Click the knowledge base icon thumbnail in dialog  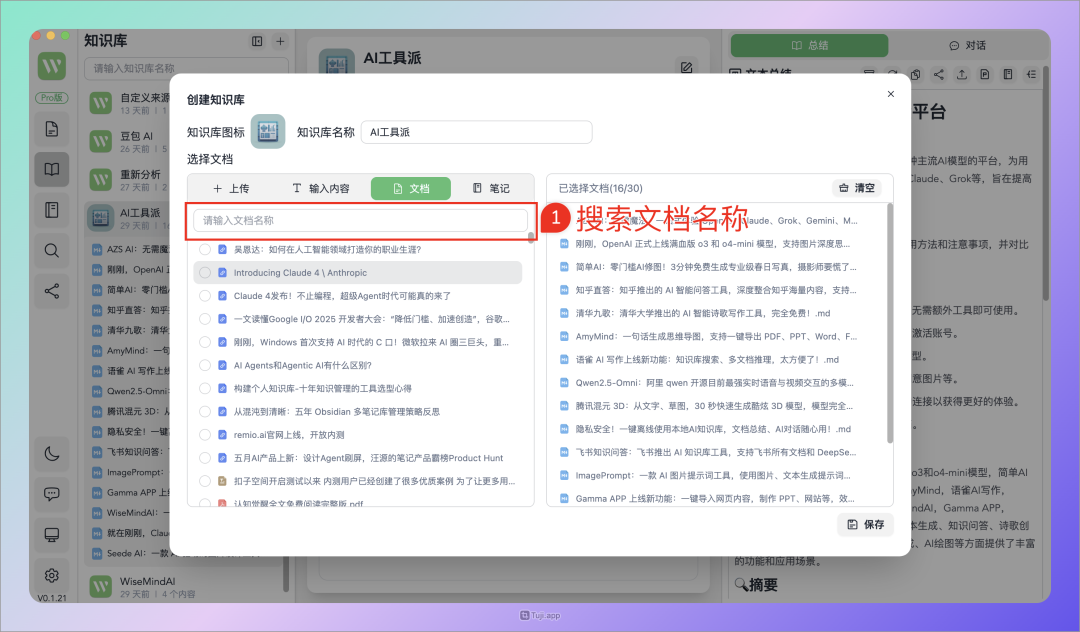coord(267,132)
